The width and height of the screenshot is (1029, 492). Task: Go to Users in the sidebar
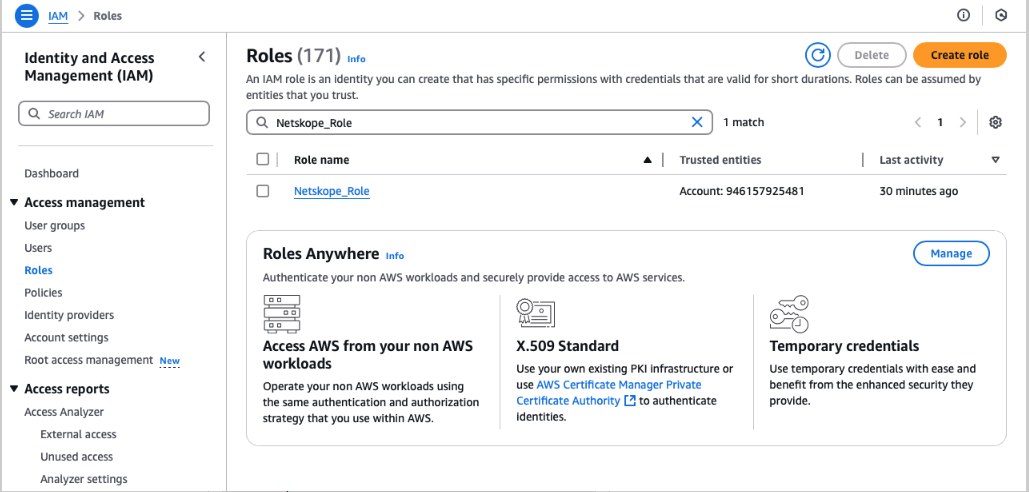(38, 248)
